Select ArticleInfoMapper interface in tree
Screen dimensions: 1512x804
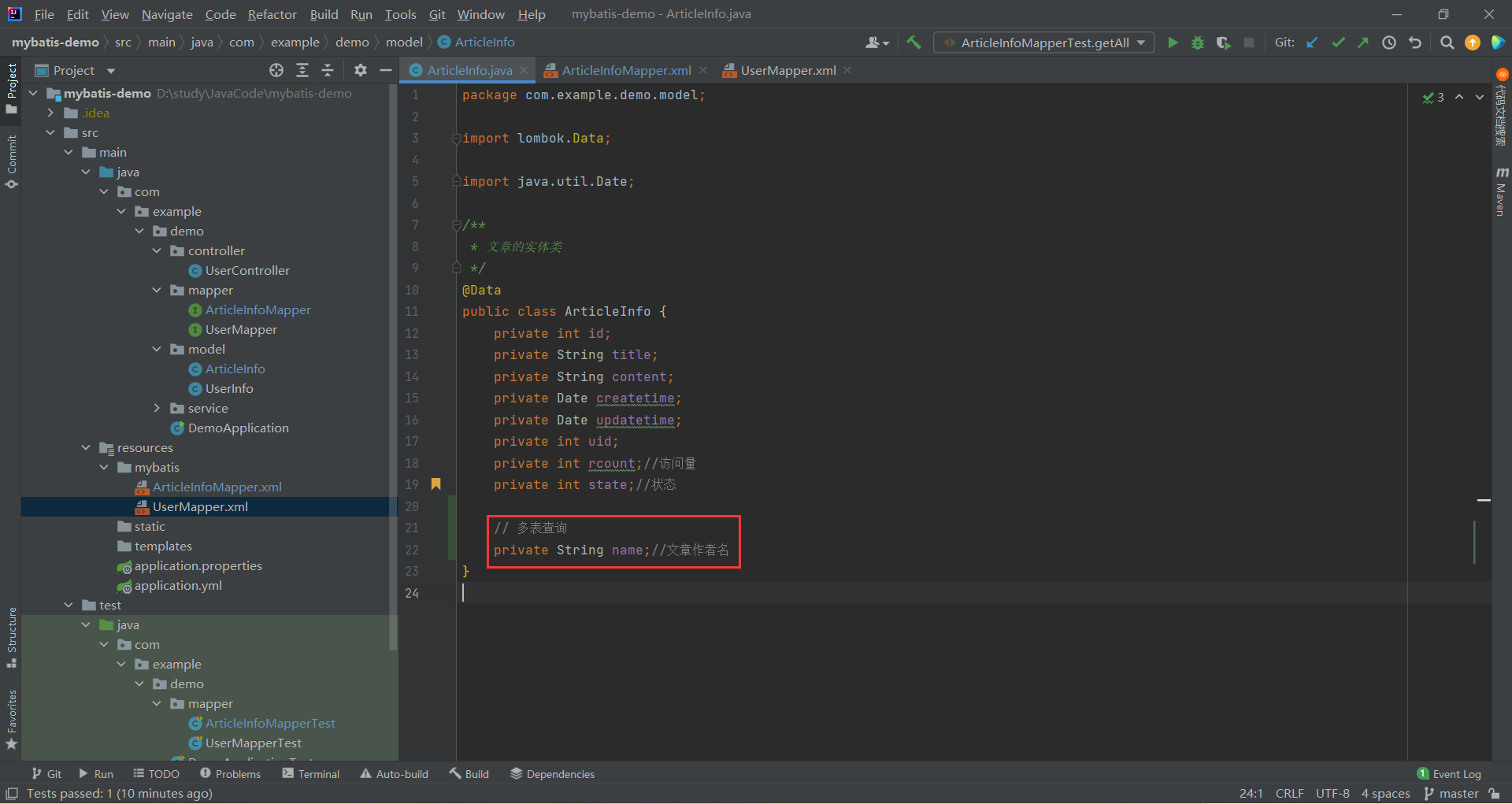(258, 310)
